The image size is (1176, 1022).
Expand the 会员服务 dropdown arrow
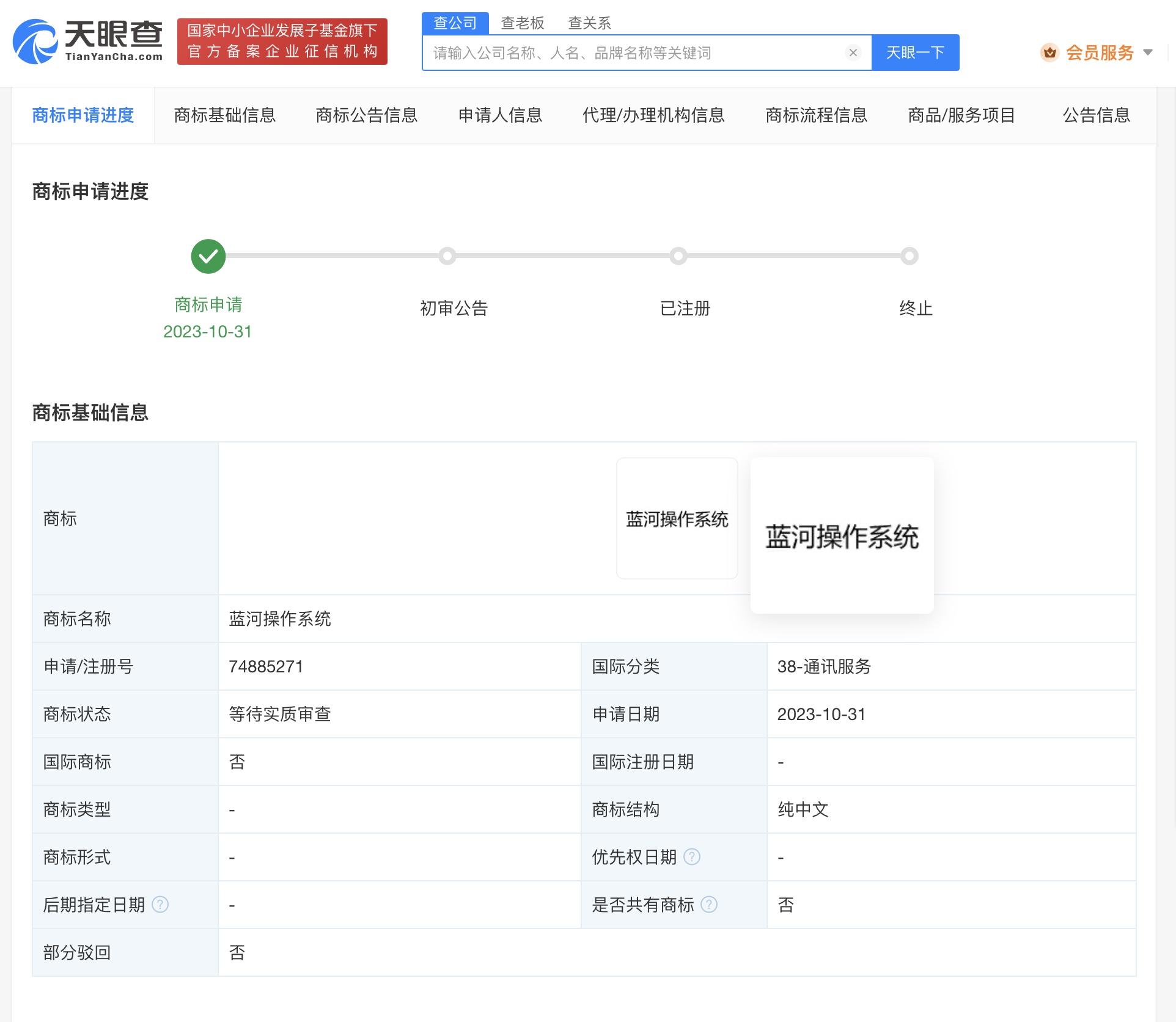[x=1148, y=53]
